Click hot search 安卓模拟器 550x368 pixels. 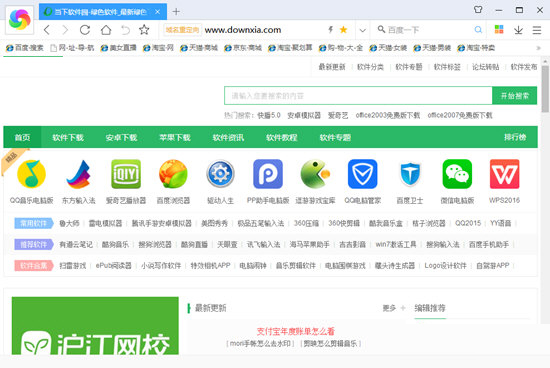click(304, 115)
